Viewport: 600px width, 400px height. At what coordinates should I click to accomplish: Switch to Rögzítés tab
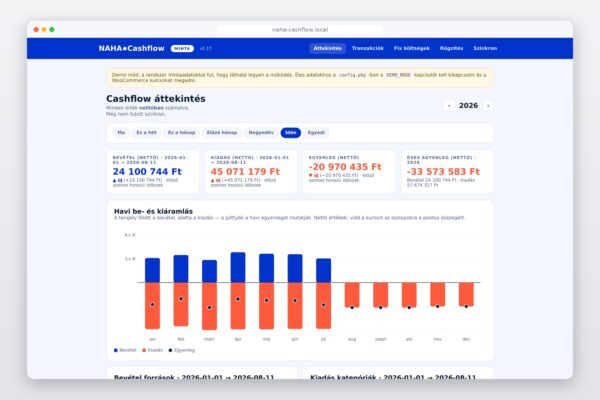tap(451, 48)
